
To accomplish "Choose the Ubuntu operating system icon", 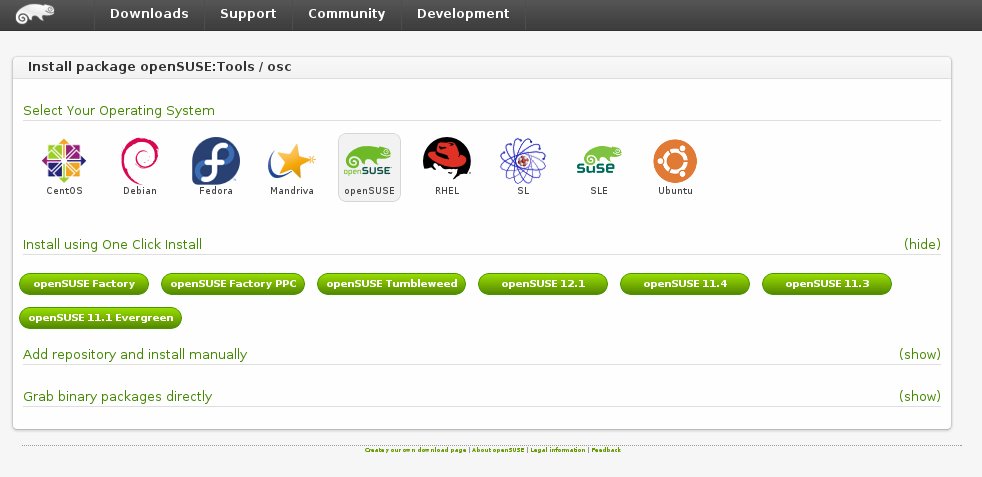I will pos(675,161).
